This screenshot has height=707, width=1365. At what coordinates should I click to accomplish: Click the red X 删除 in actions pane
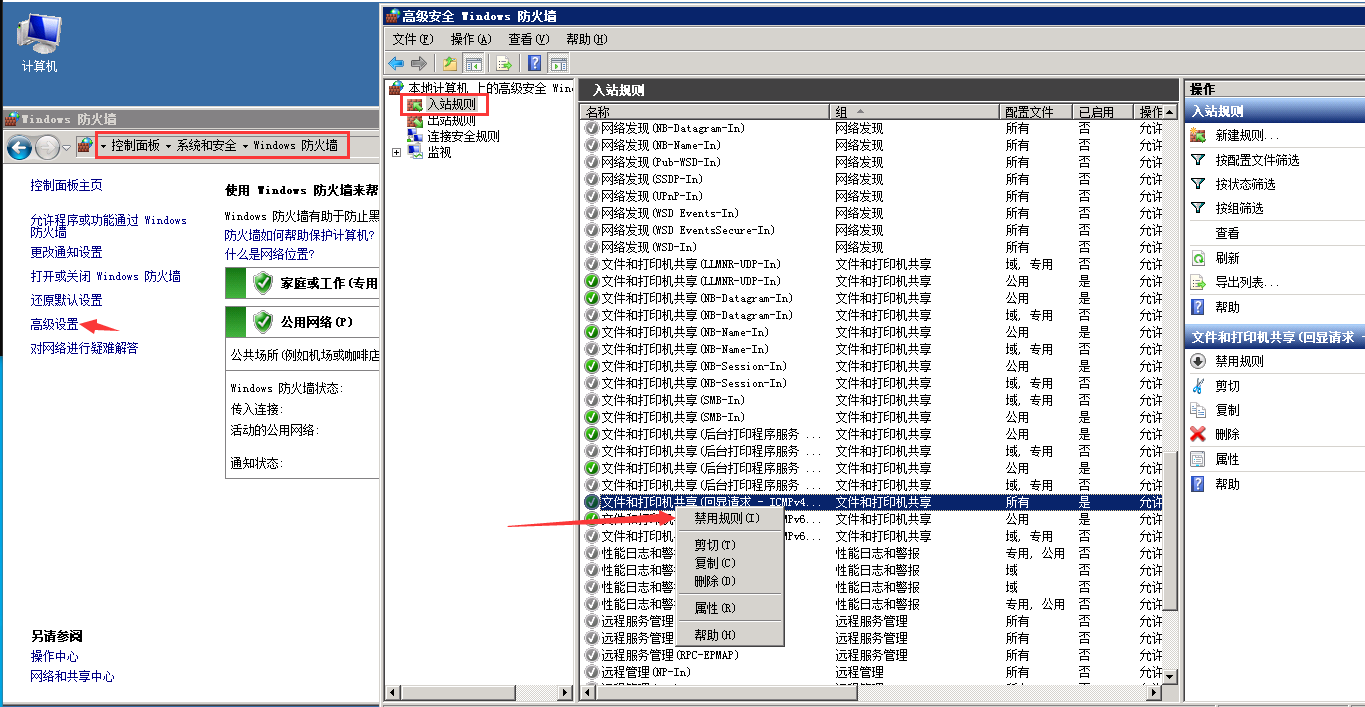[1227, 434]
